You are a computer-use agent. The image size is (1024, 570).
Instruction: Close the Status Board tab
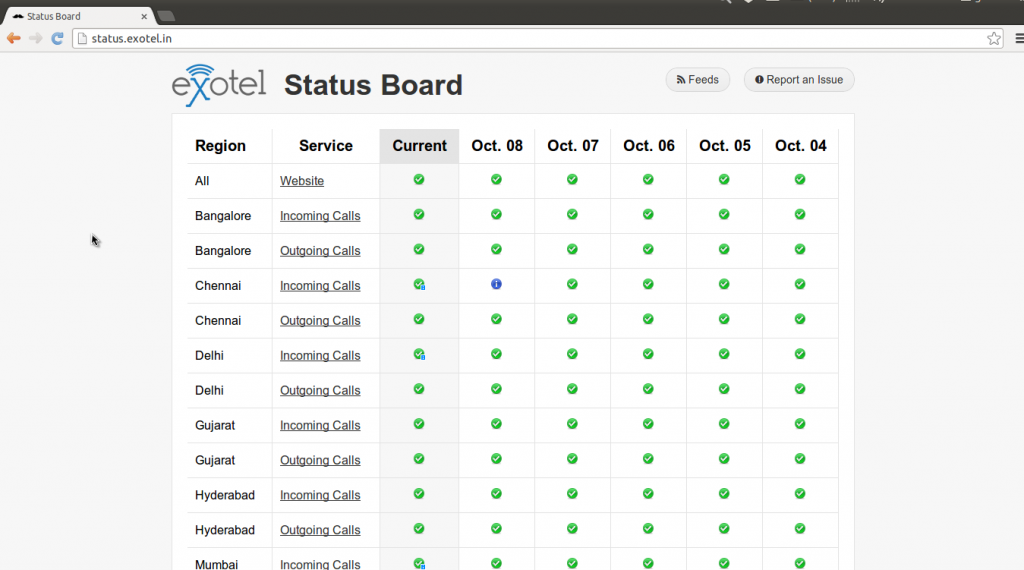[144, 16]
